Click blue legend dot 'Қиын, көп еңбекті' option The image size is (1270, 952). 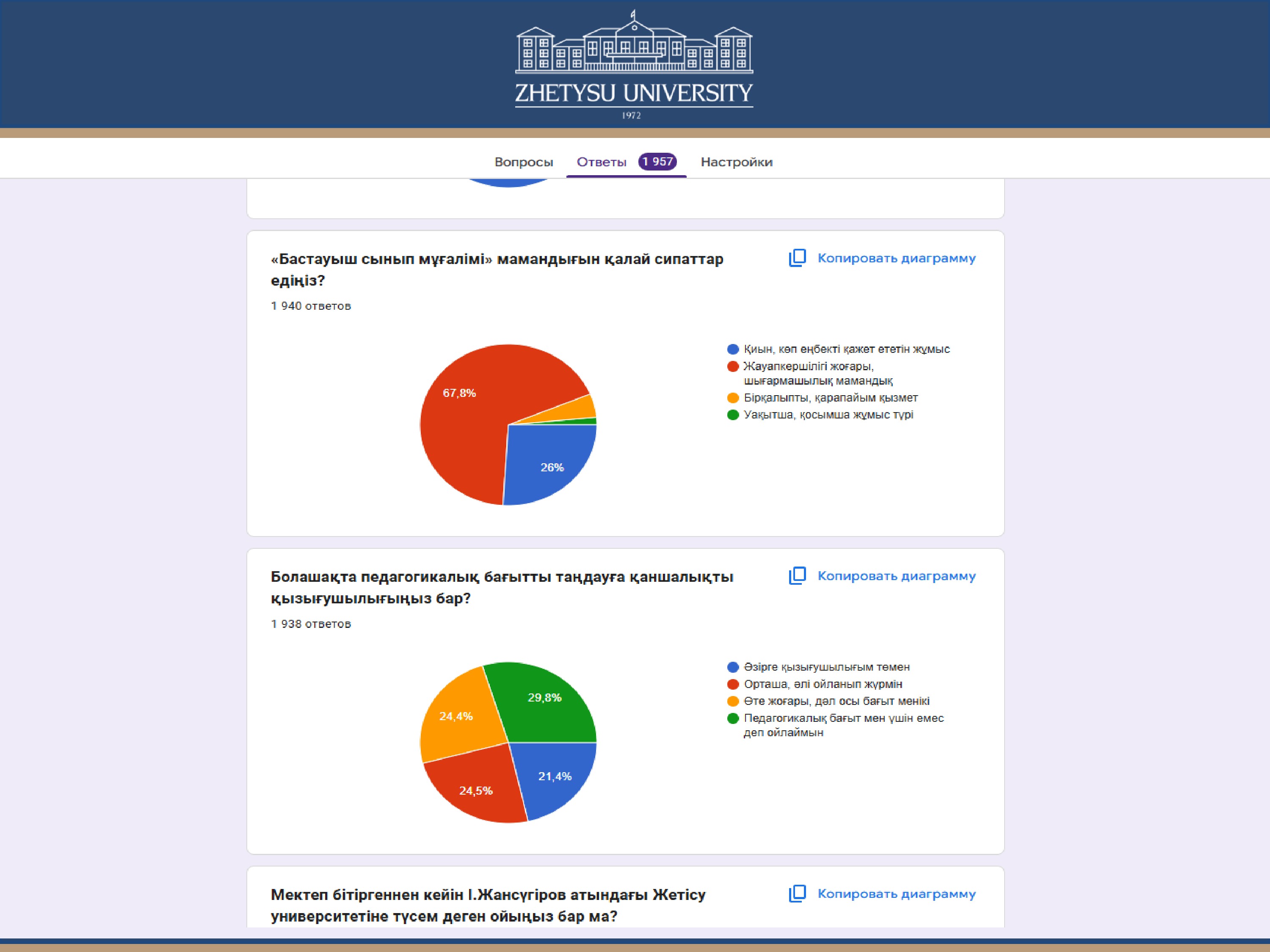[x=733, y=349]
